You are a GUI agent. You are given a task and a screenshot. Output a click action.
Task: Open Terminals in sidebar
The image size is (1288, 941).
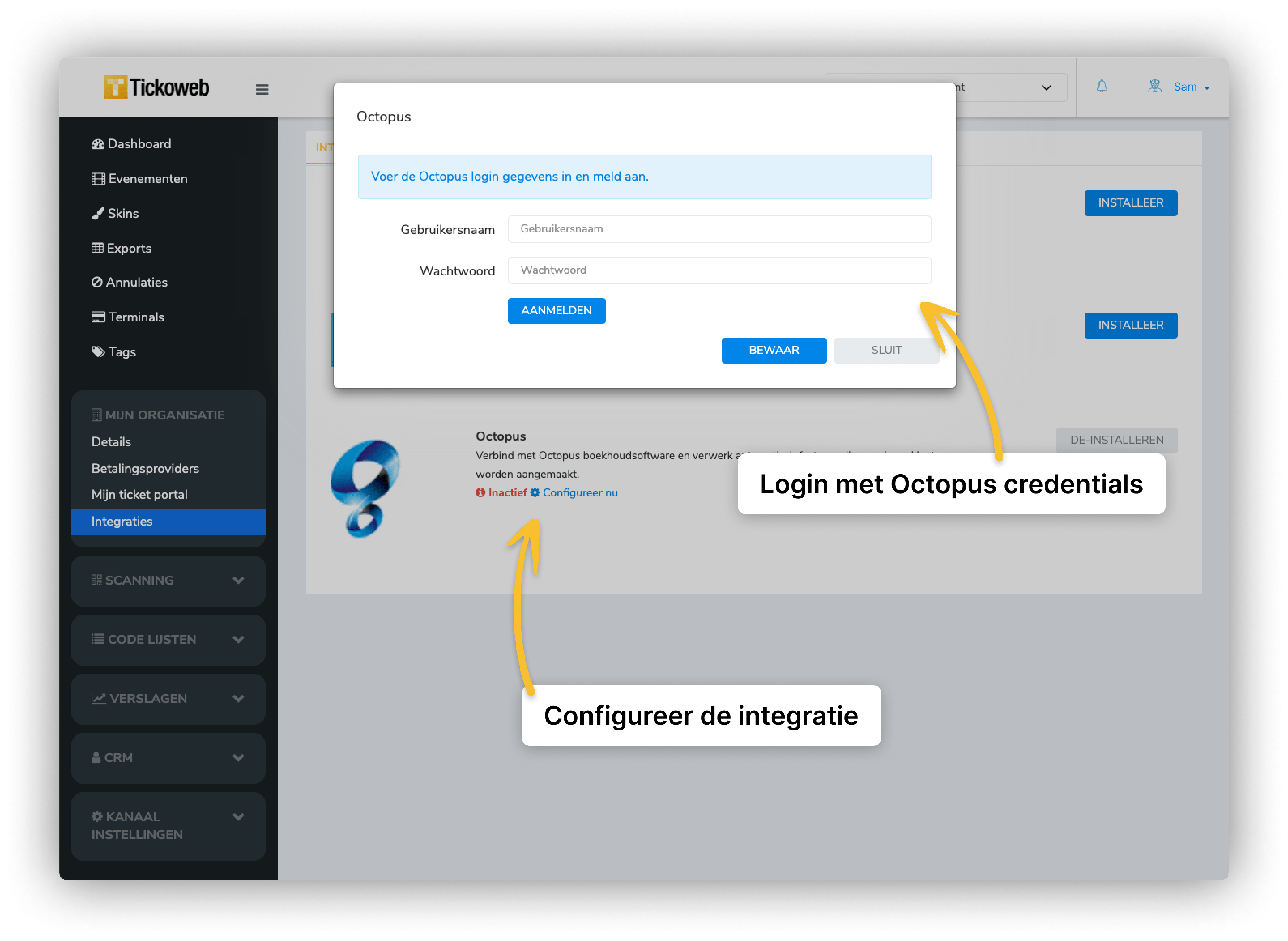pos(128,317)
